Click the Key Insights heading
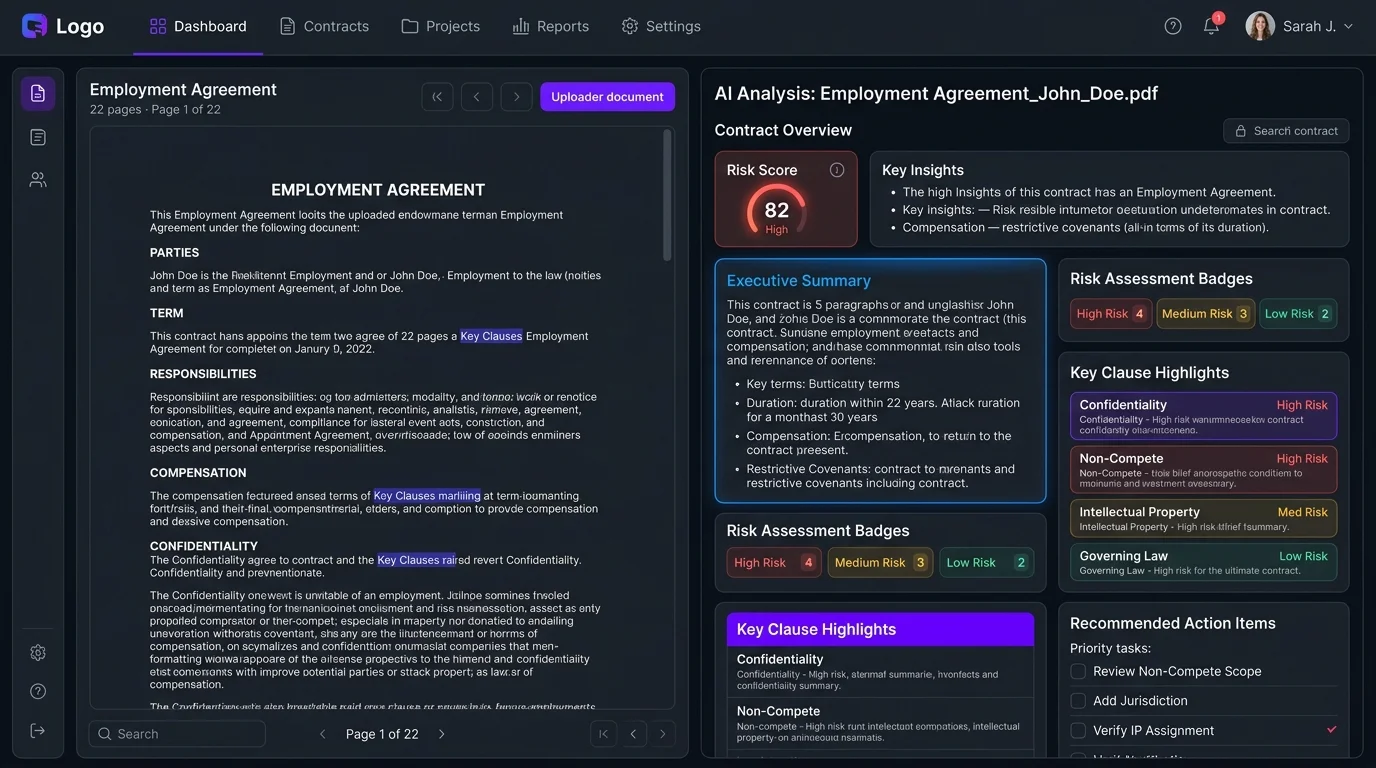The height and width of the screenshot is (768, 1376). pos(922,170)
